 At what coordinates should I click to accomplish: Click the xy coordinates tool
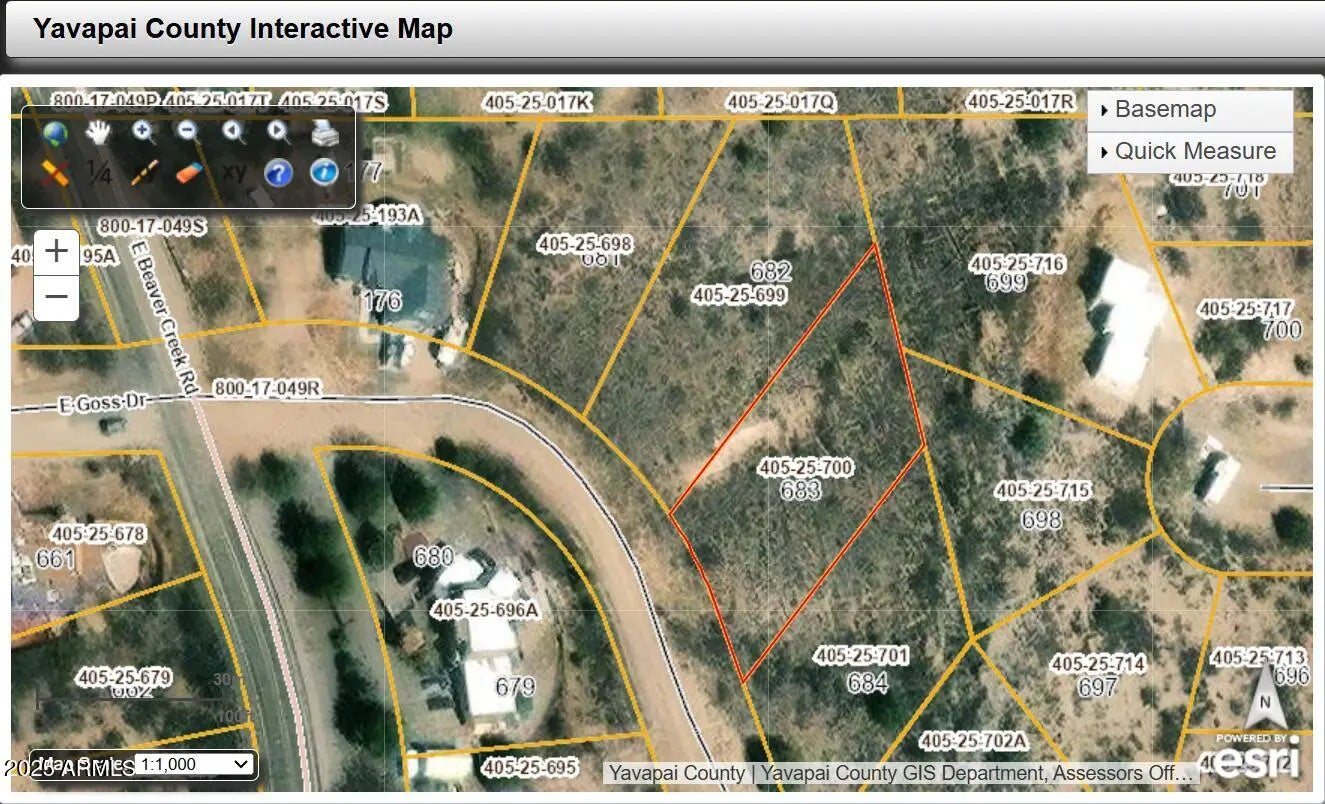[234, 172]
